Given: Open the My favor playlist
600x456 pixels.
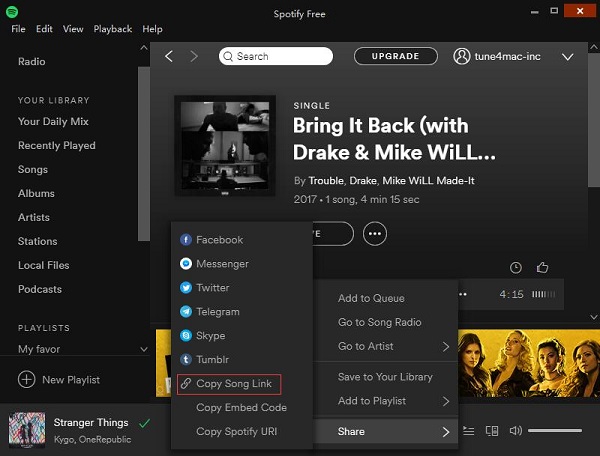Looking at the screenshot, I should (x=39, y=349).
